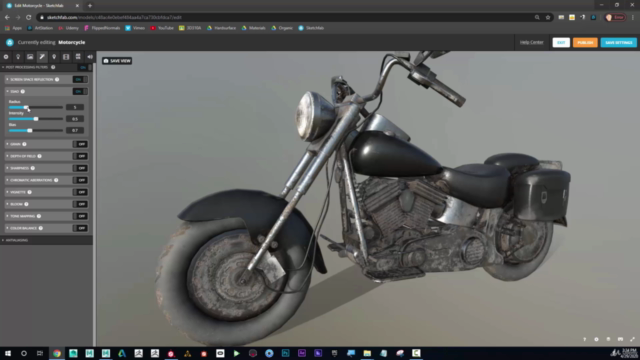Click the orange Publish button
This screenshot has height=360, width=640.
tap(585, 42)
